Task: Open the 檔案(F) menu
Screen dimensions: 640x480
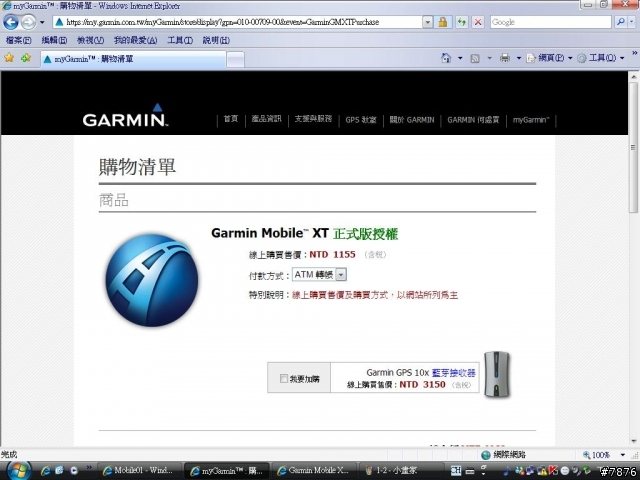Action: click(18, 40)
